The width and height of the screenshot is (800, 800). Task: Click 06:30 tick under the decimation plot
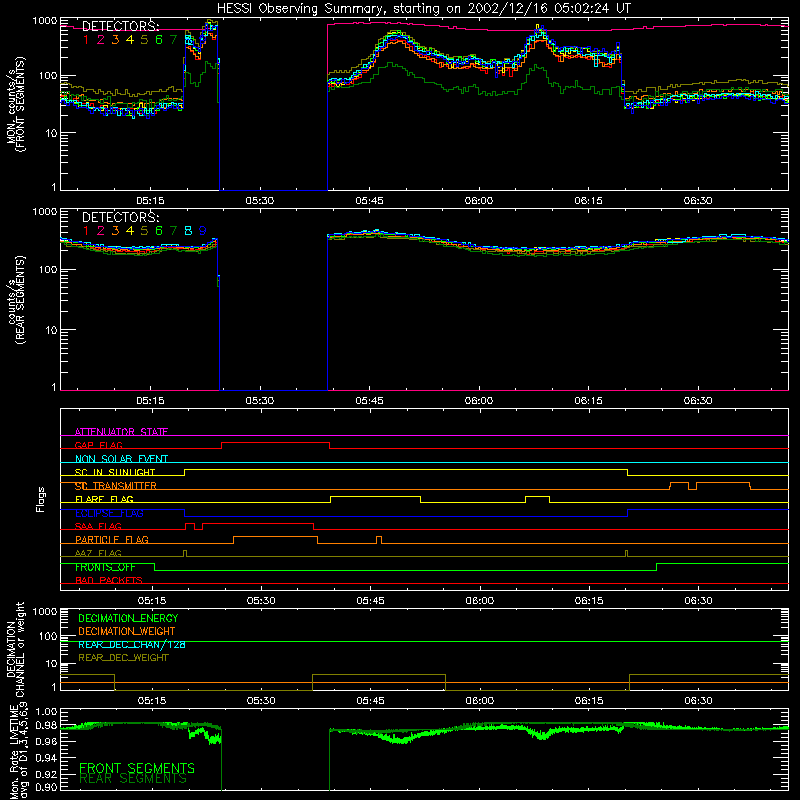[x=698, y=701]
